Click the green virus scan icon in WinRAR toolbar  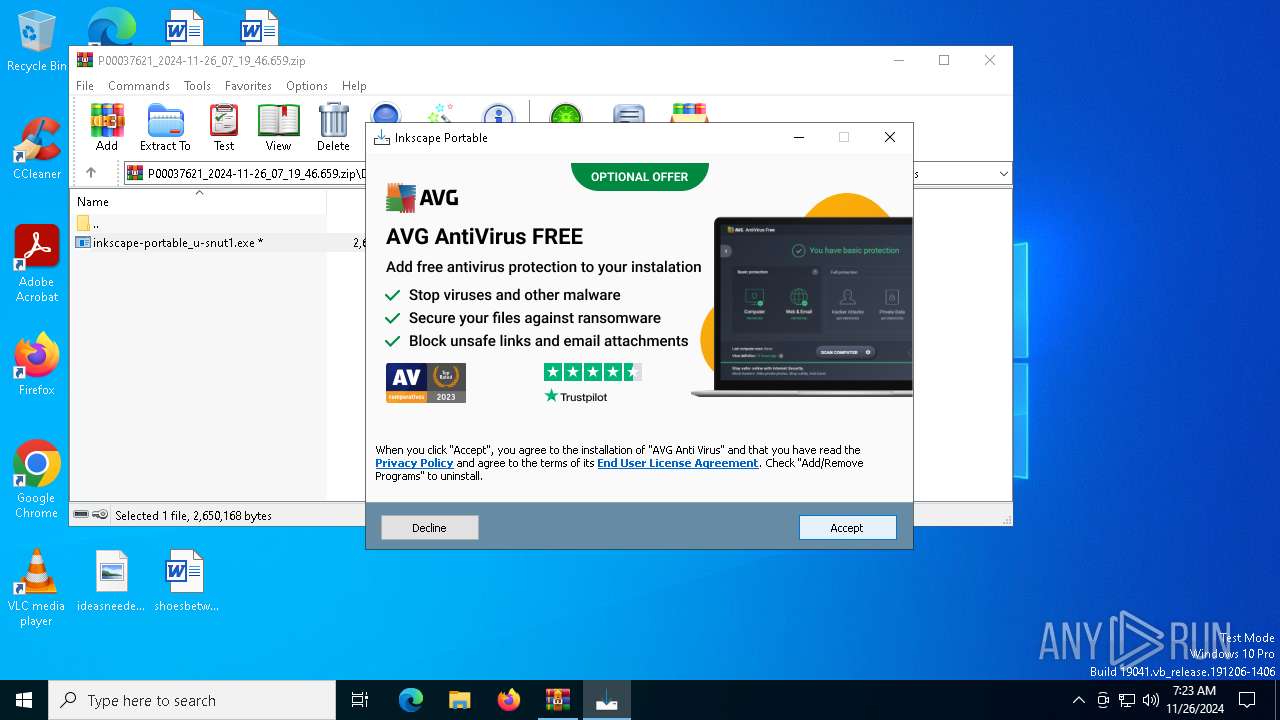pyautogui.click(x=566, y=116)
